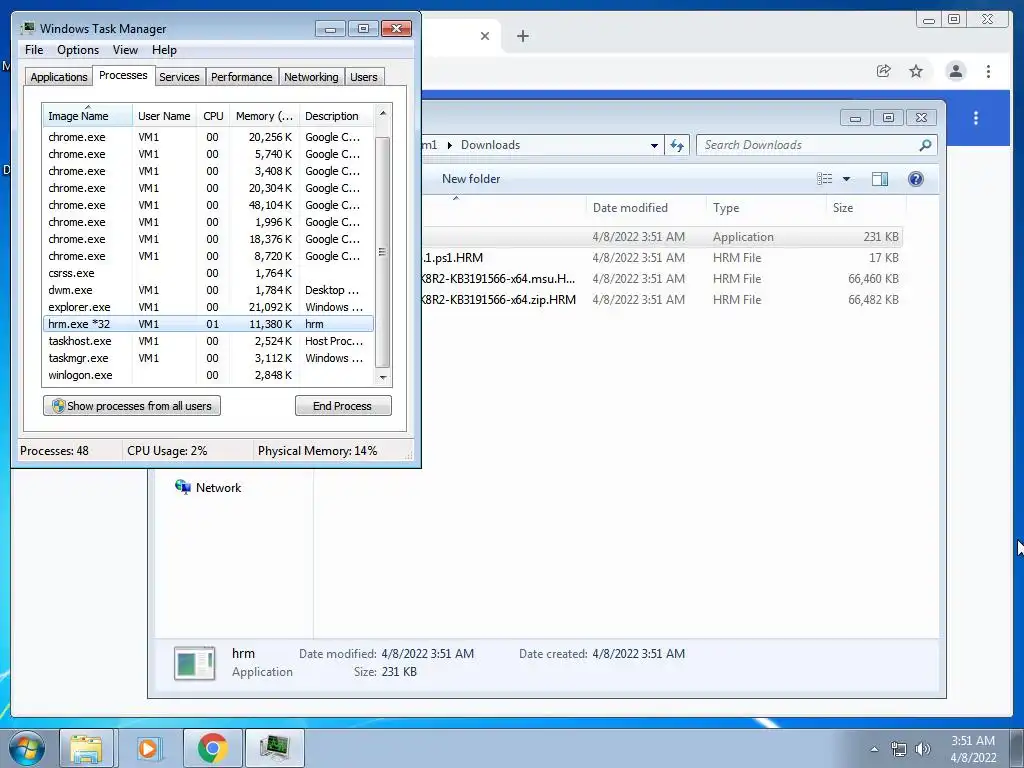
Task: Select the 231 KB Application file row
Action: click(661, 237)
